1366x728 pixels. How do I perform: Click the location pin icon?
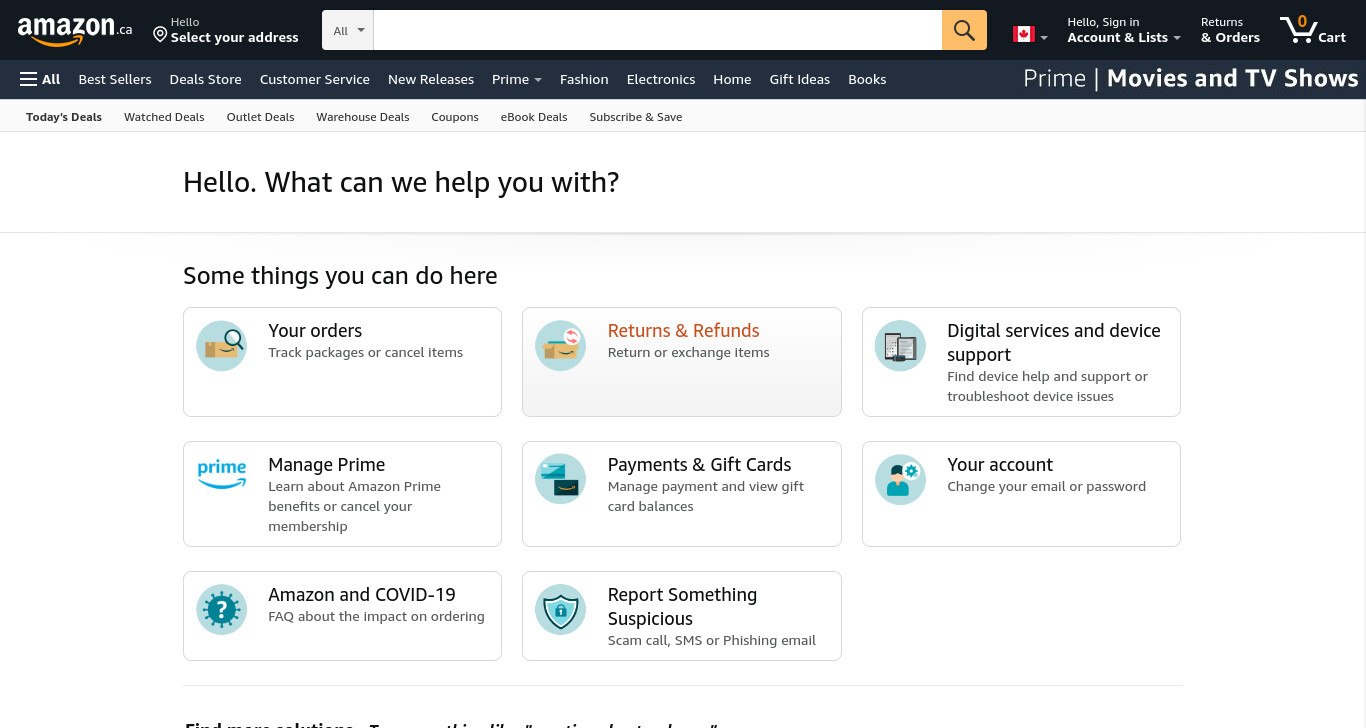tap(160, 35)
